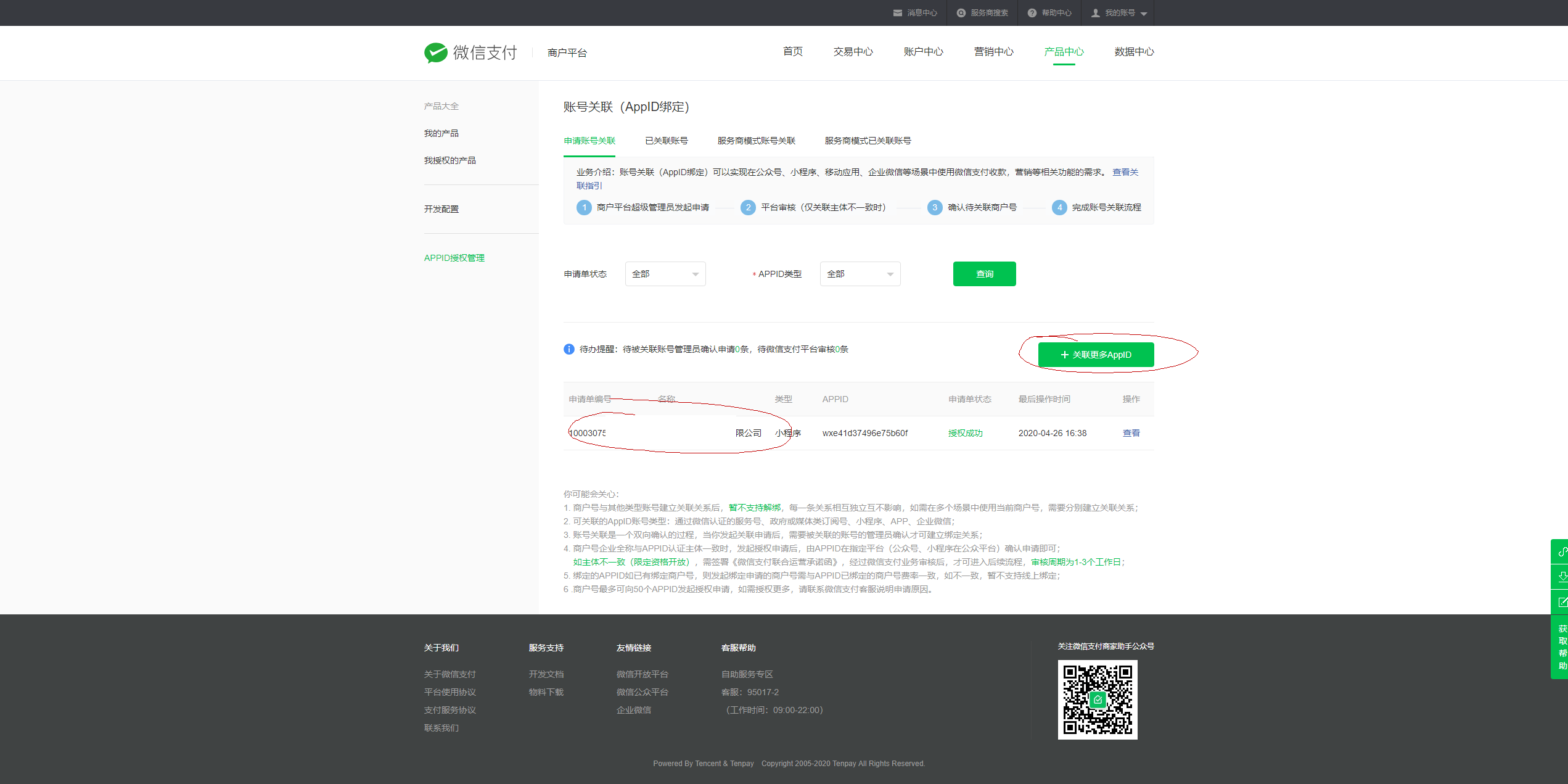Open 开发配置 in the sidebar
The width and height of the screenshot is (1568, 784).
point(441,209)
